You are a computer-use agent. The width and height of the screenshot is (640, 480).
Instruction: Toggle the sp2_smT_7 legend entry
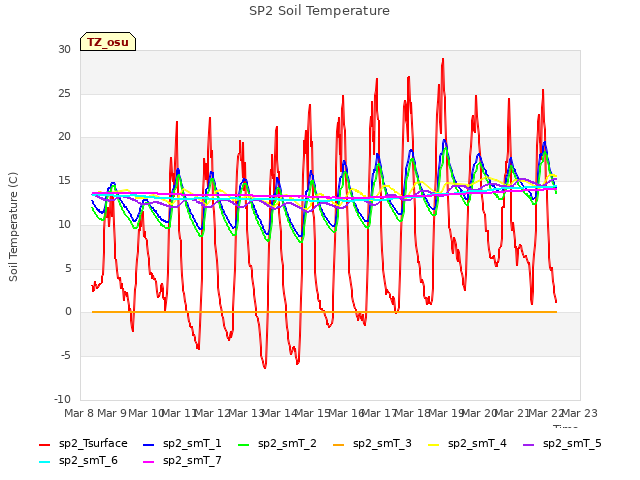182,460
